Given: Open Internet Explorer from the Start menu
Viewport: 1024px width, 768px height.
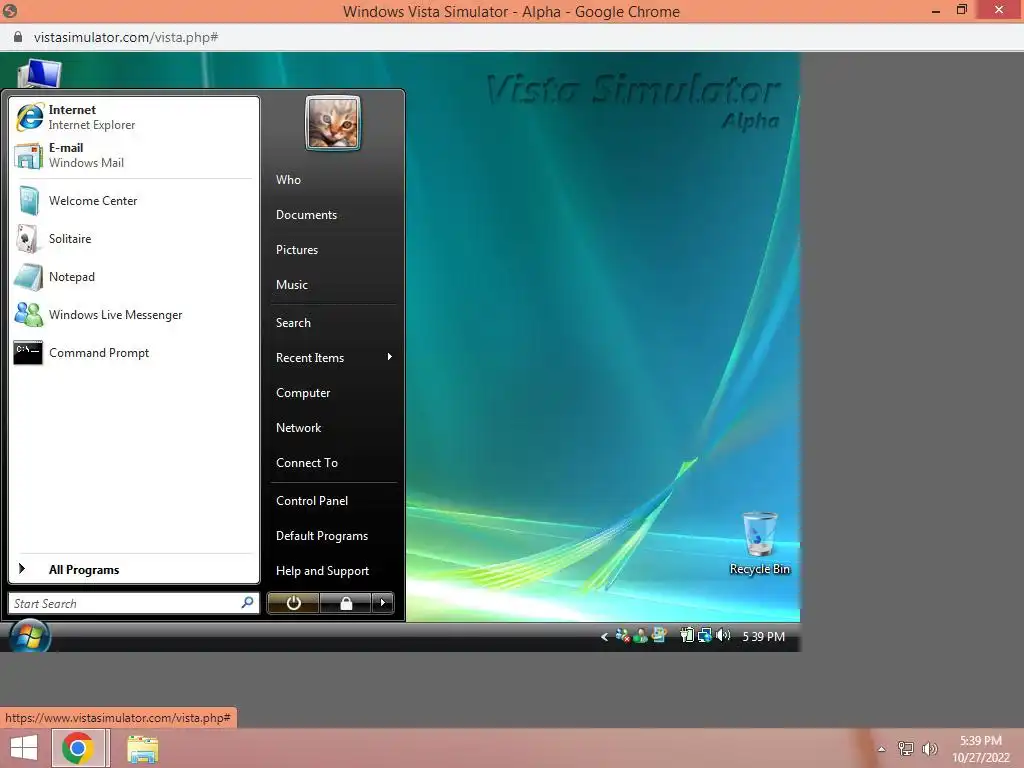Looking at the screenshot, I should coord(134,117).
